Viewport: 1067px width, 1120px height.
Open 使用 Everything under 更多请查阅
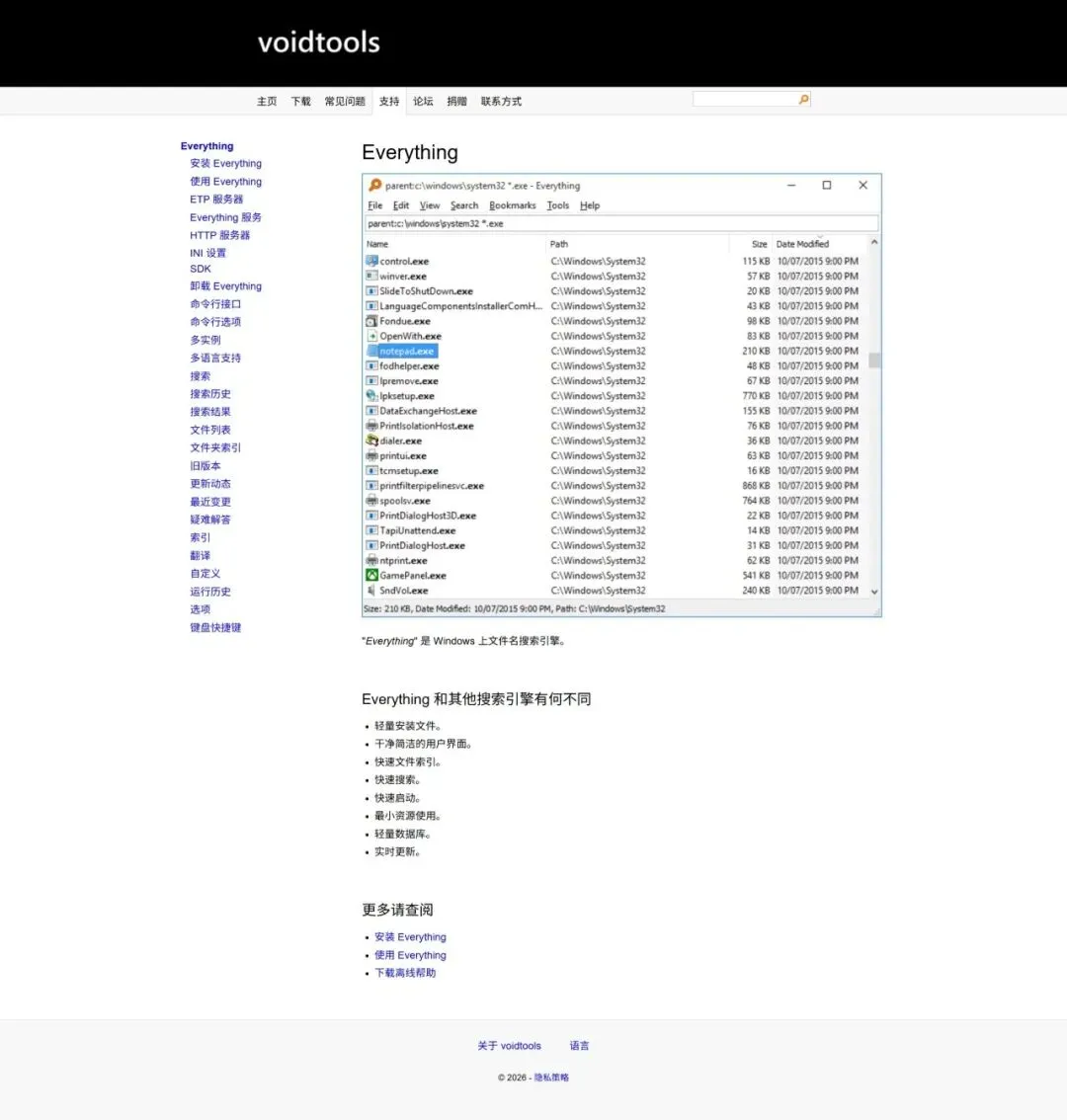pyautogui.click(x=410, y=955)
